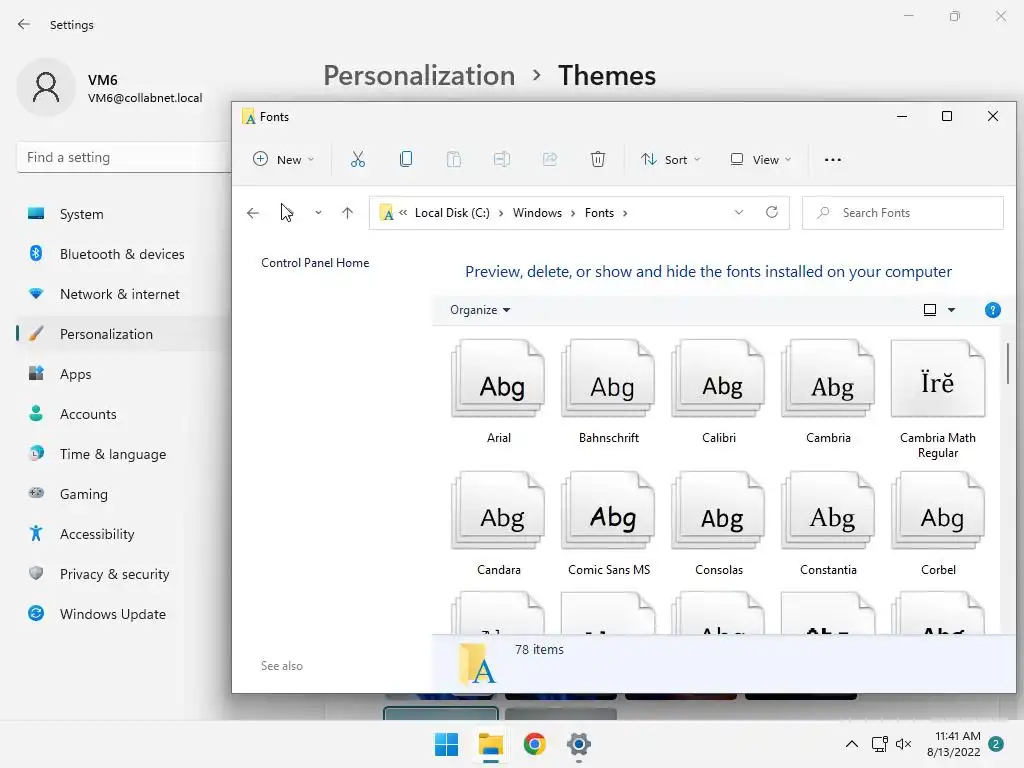Expand the Organize dropdown
Image resolution: width=1024 pixels, height=768 pixels.
coord(480,310)
